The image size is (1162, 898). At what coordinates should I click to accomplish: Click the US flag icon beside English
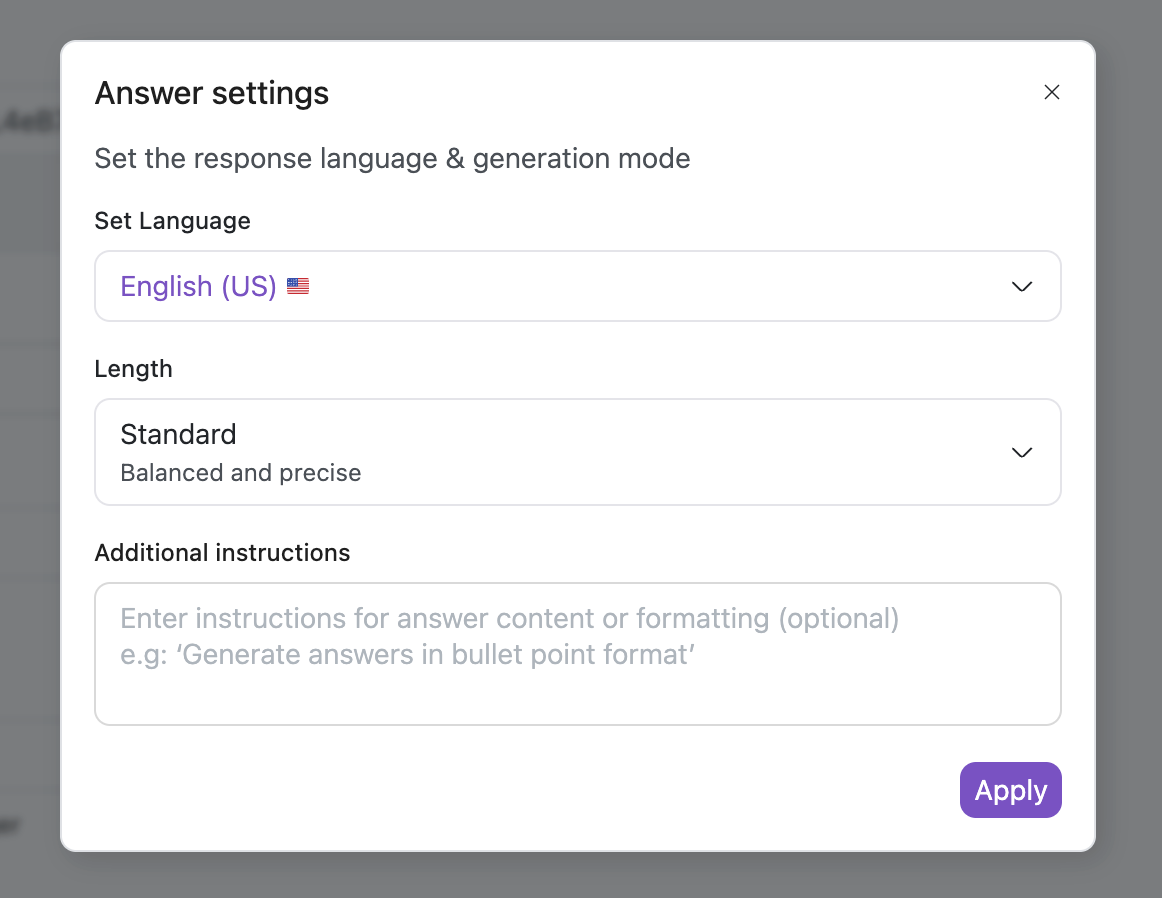point(298,287)
